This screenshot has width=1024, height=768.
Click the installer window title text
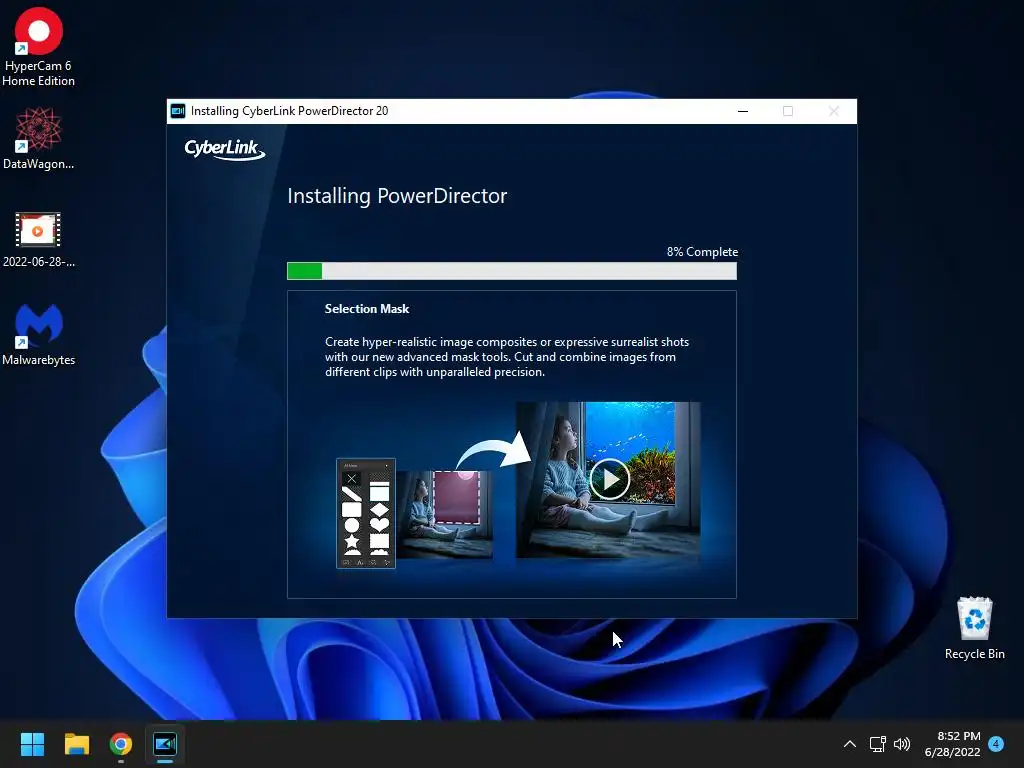tap(289, 111)
